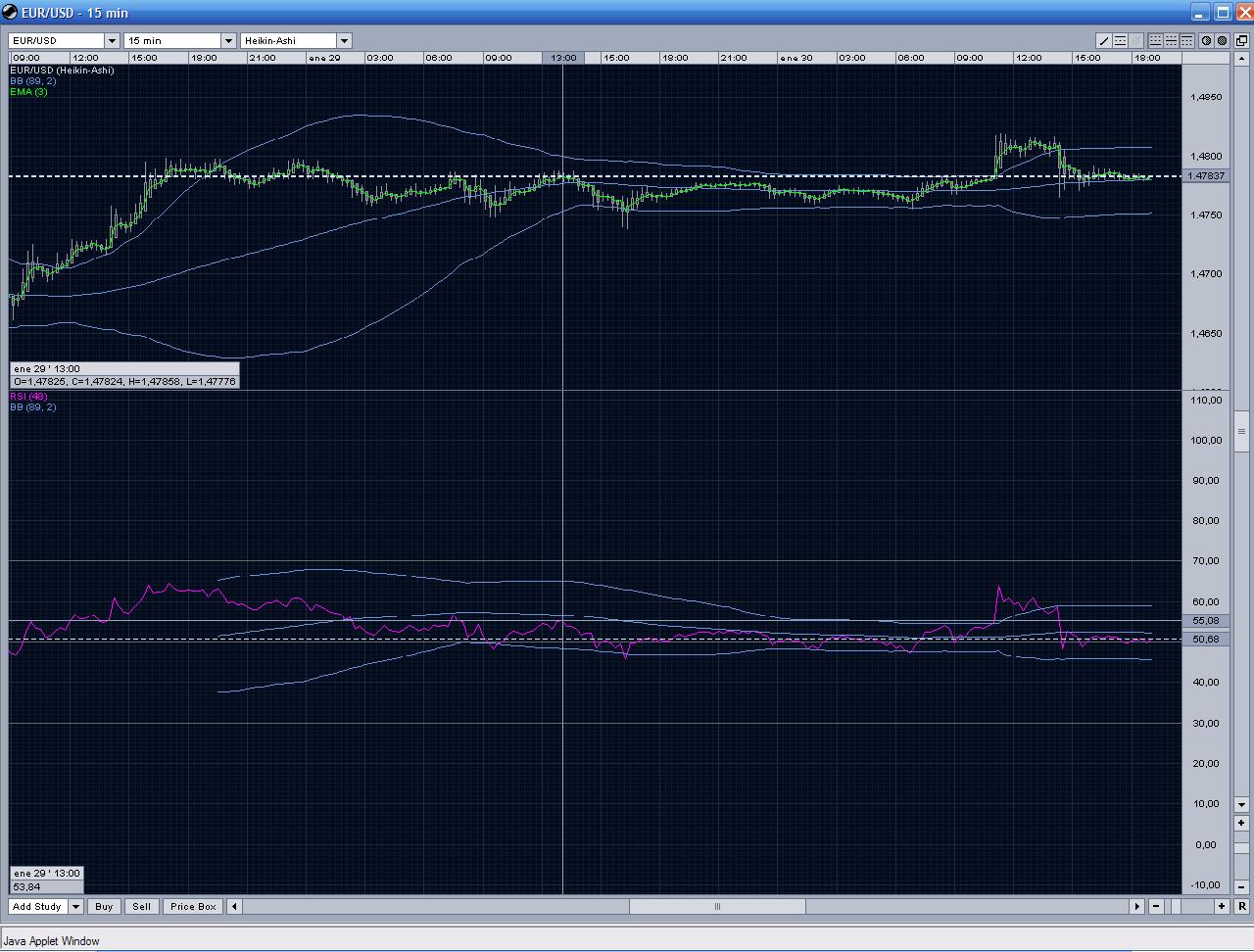Open the EUR/USD symbol dropdown
Screen dimensions: 1254x952
[112, 41]
